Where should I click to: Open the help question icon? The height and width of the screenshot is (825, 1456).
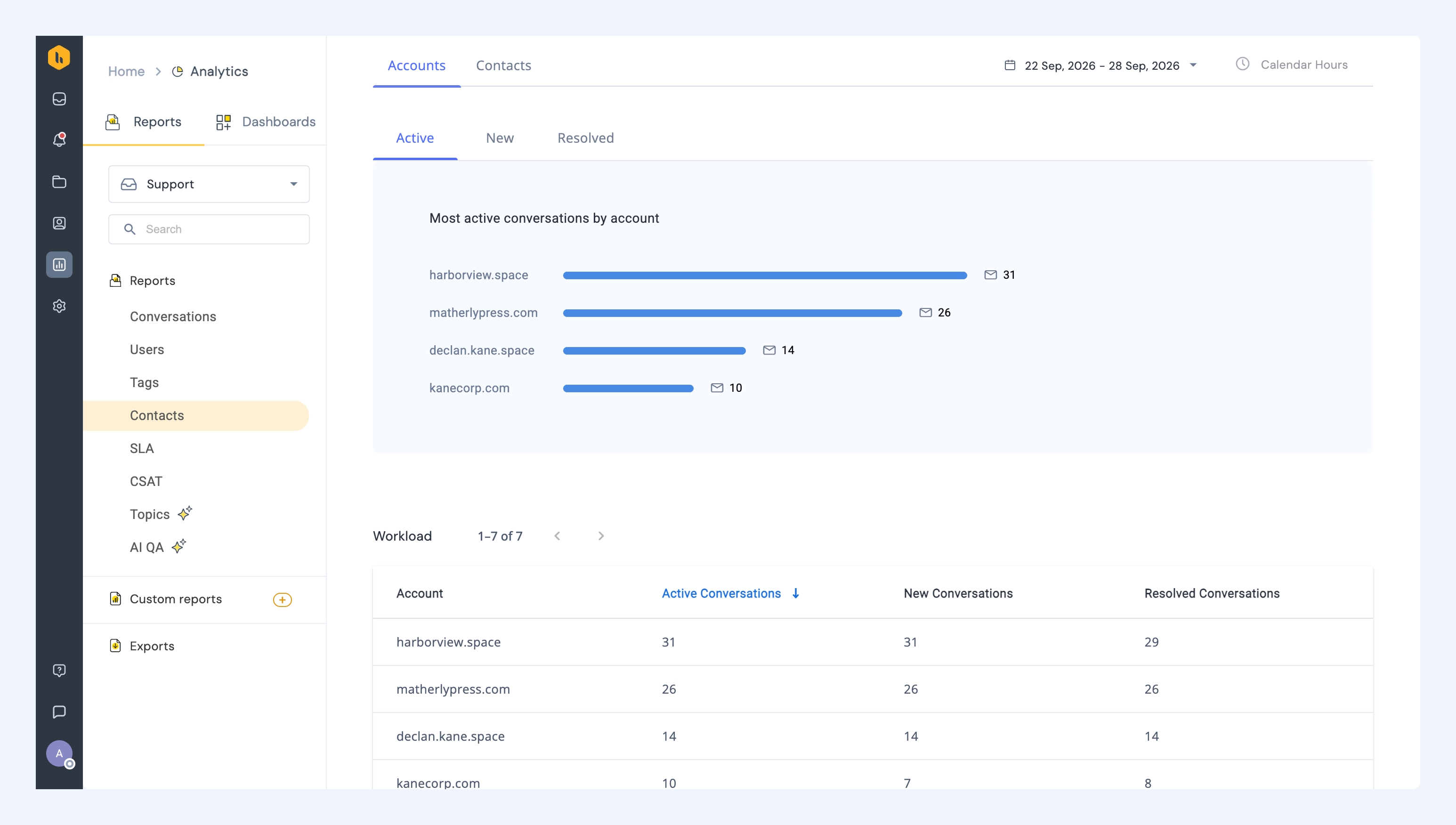[x=59, y=671]
